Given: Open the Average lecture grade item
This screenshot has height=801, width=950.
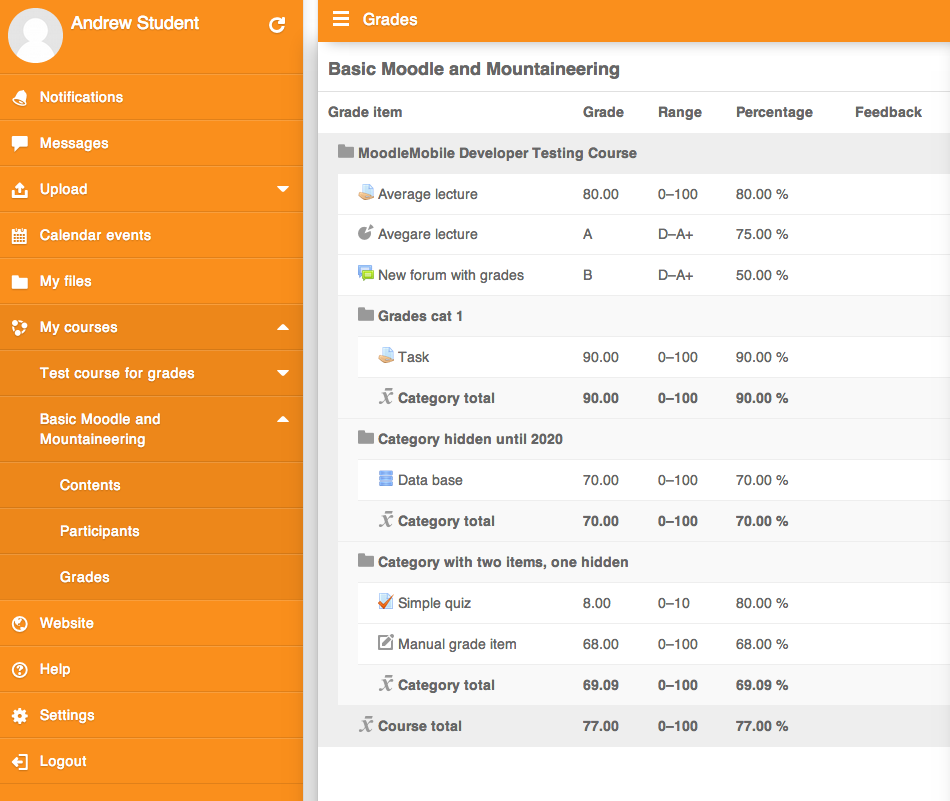Looking at the screenshot, I should (x=428, y=194).
